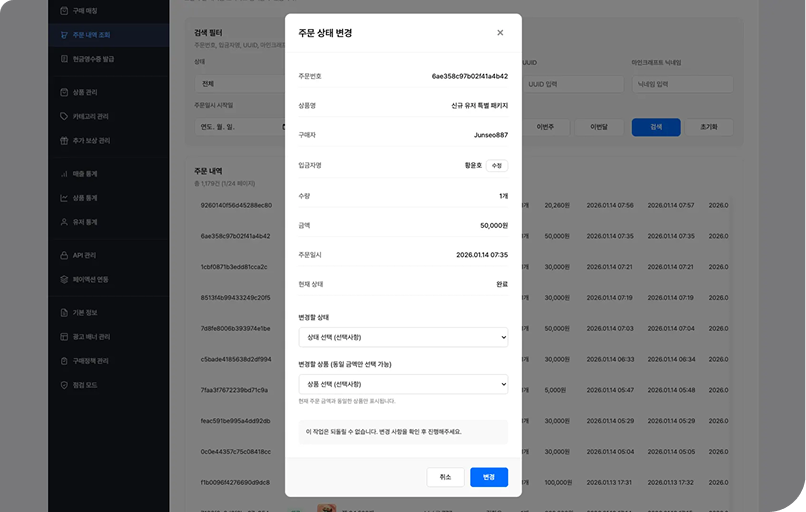Click the 2026.01.14 06:33 timestamp
This screenshot has height=512, width=806.
coord(610,359)
